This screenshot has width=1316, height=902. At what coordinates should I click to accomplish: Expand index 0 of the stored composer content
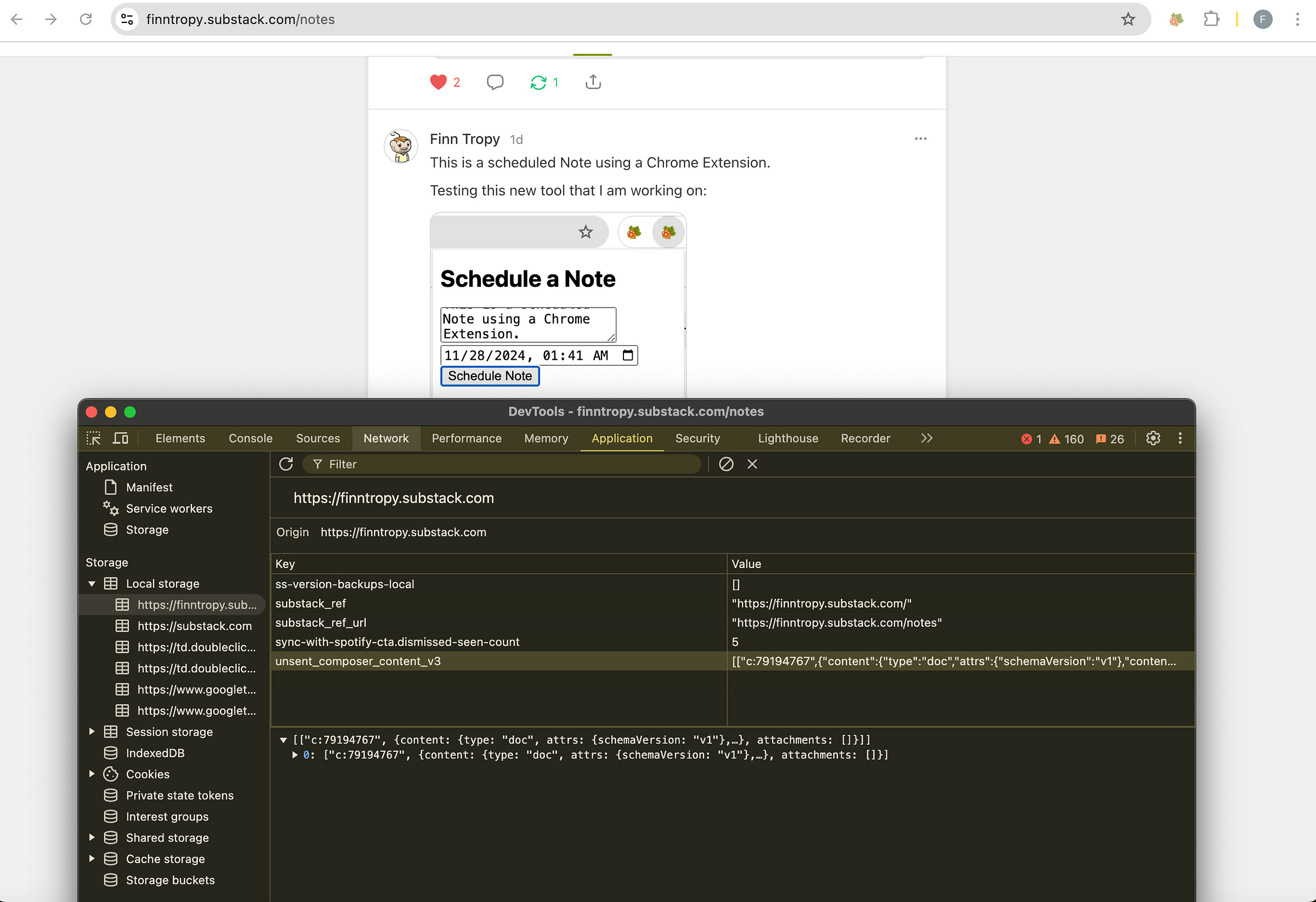(295, 754)
